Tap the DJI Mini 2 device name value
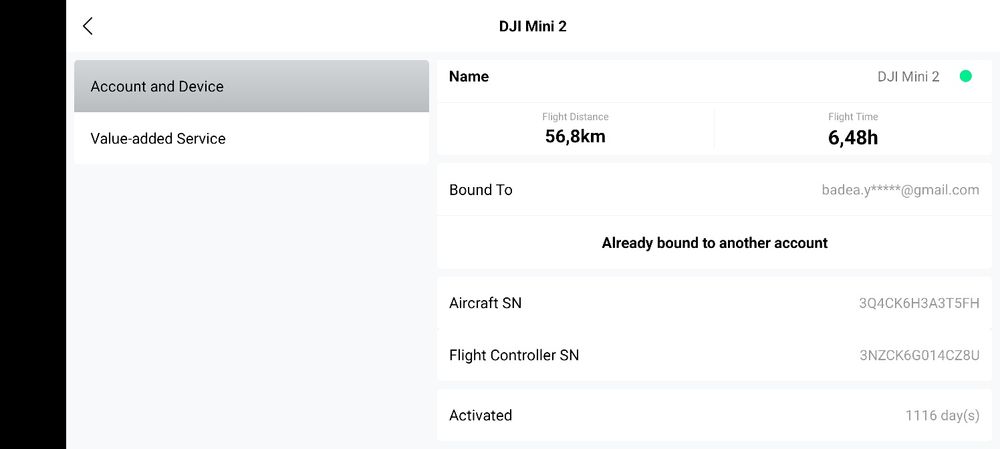 click(908, 77)
